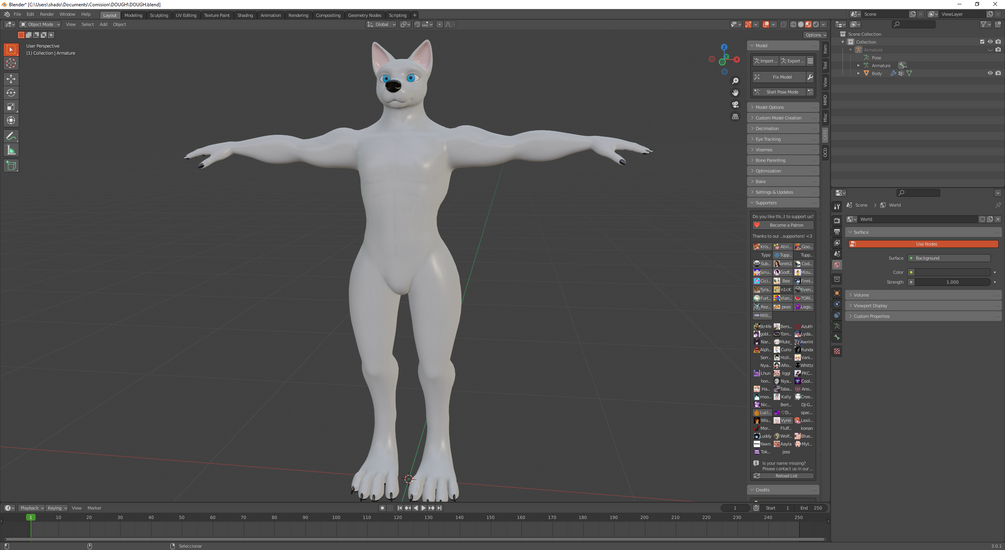1005x550 pixels.
Task: Click the Fix Model button
Action: pyautogui.click(x=778, y=77)
